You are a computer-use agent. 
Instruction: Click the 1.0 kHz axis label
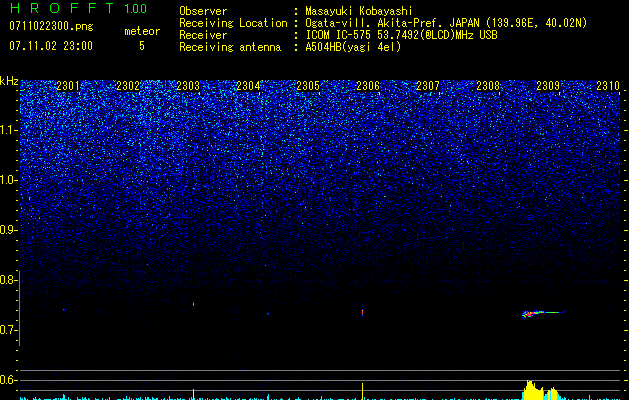tap(8, 180)
